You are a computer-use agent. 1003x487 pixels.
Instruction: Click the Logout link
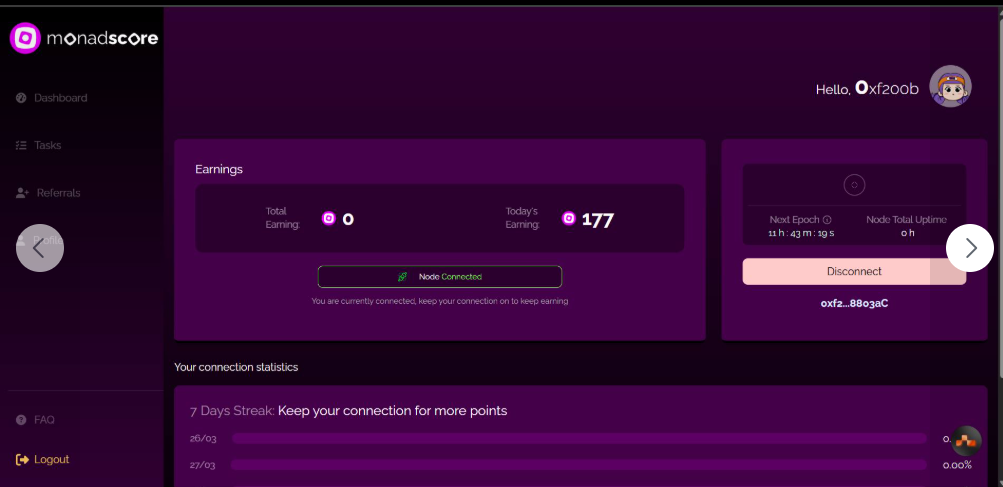(x=42, y=459)
